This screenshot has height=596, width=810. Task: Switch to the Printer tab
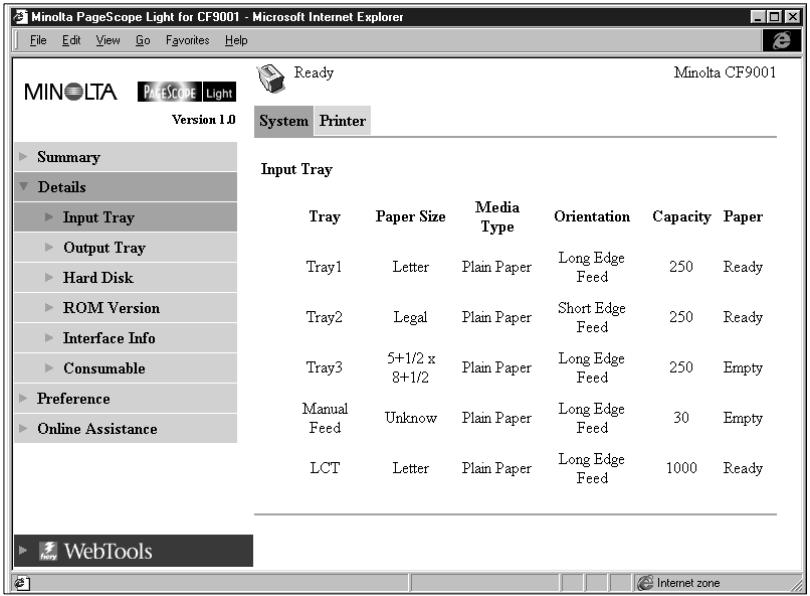[x=342, y=121]
